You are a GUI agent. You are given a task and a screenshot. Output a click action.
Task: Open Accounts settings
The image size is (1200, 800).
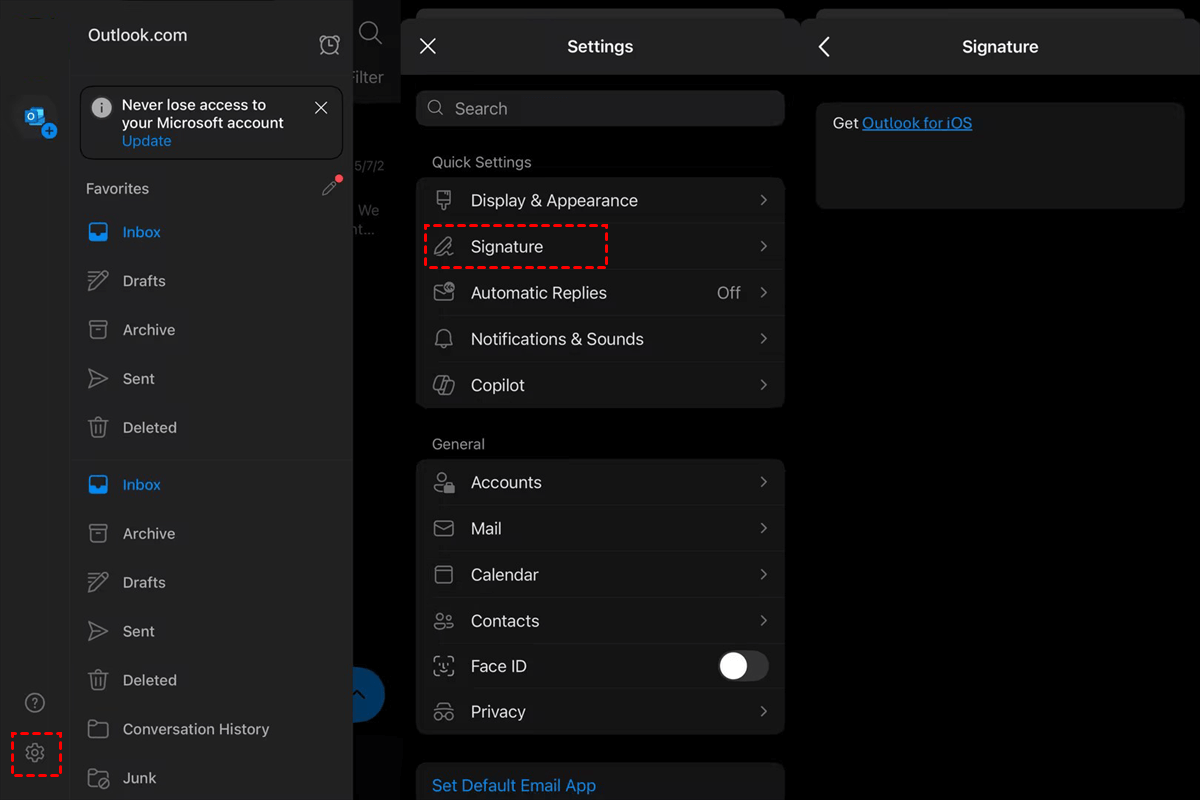[600, 482]
